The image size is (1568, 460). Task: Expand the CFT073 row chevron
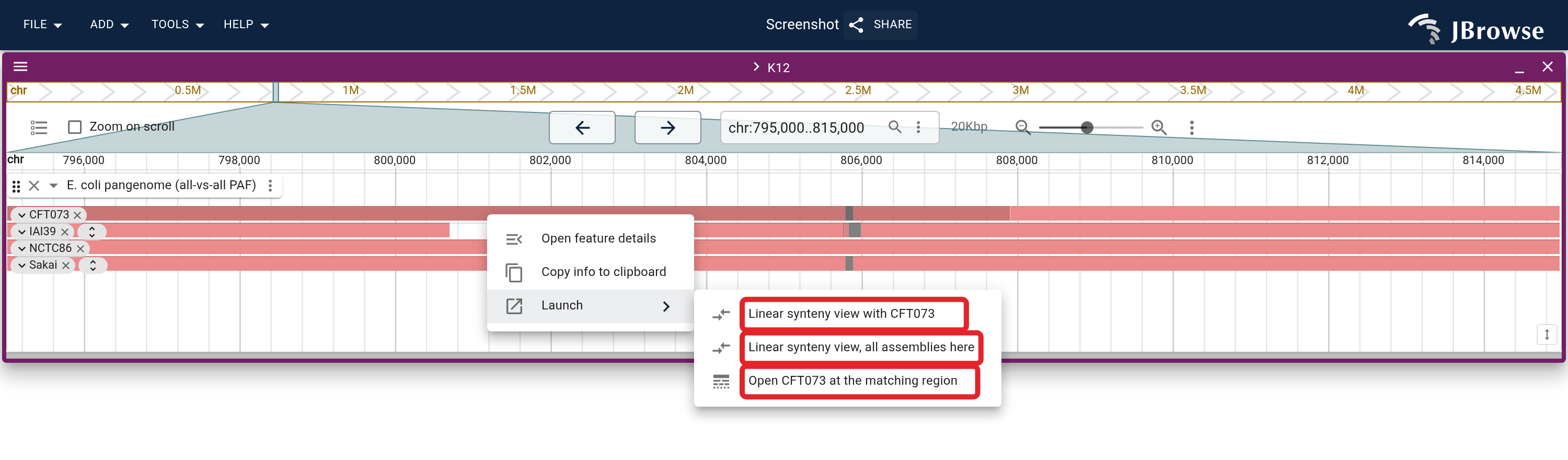coord(22,215)
